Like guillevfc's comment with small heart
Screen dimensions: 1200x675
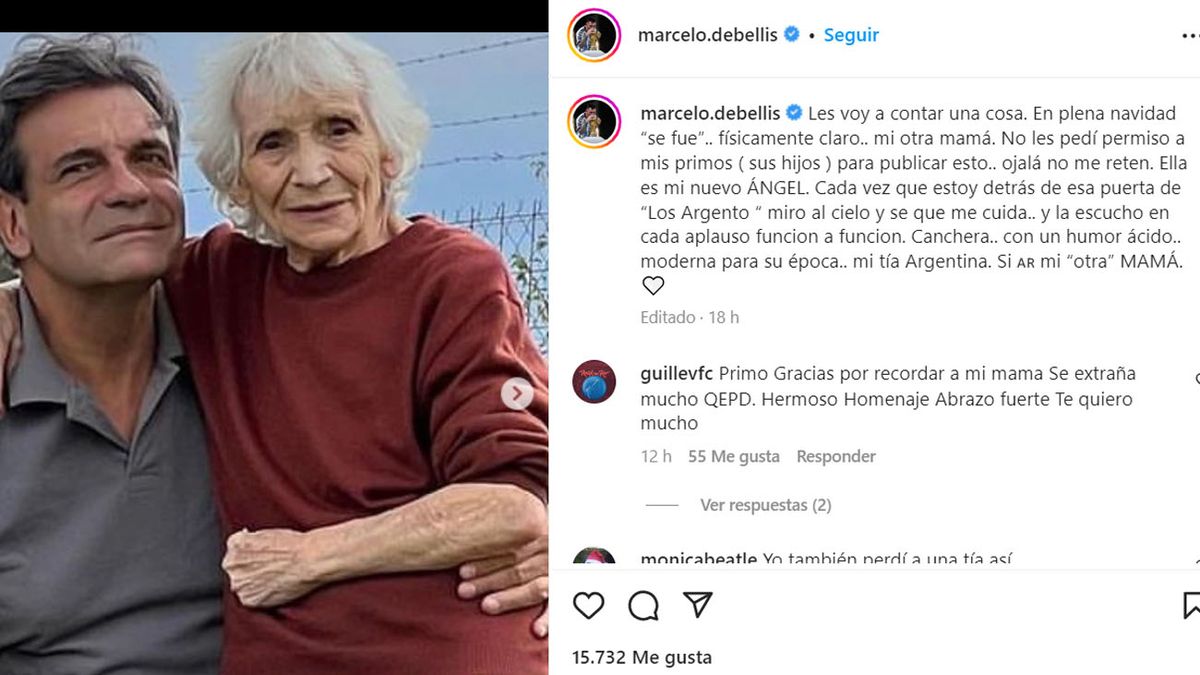pos(1196,380)
